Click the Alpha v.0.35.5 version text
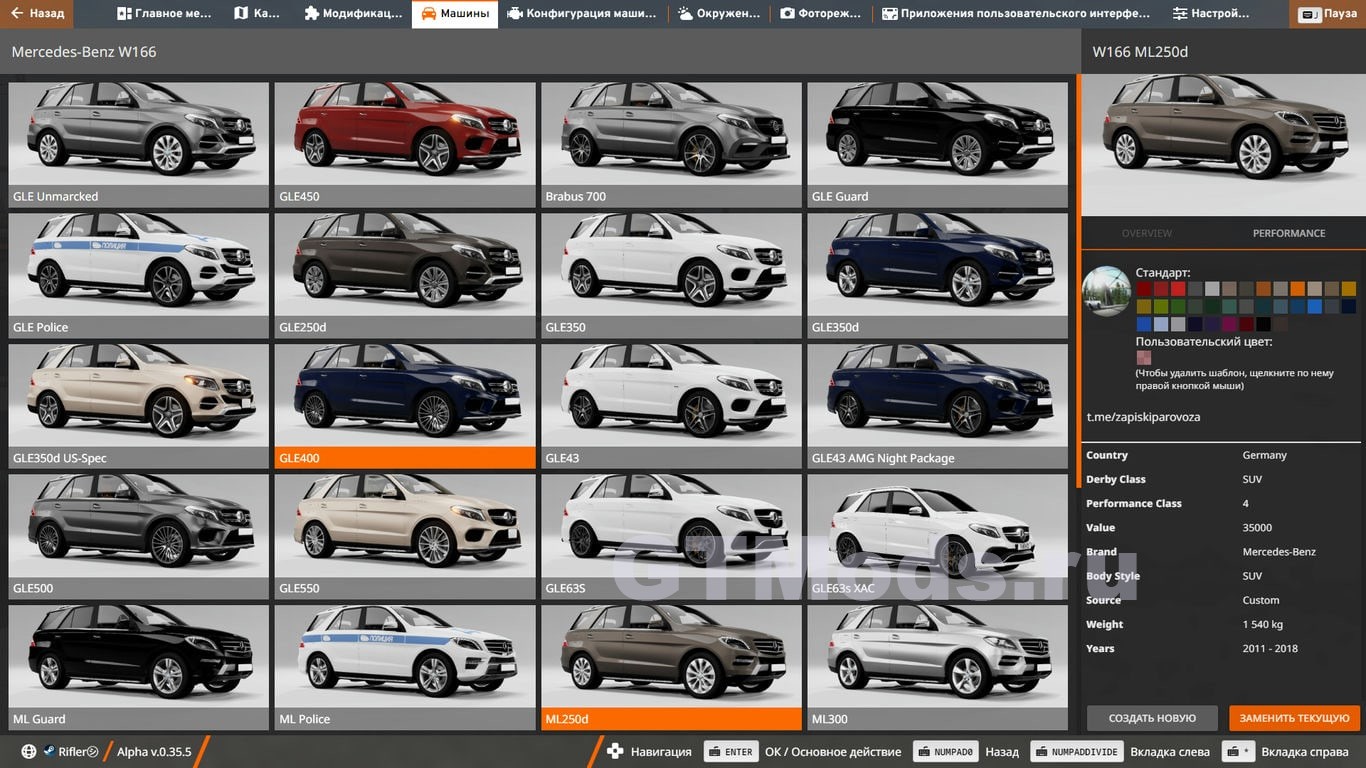1366x768 pixels. (x=154, y=752)
